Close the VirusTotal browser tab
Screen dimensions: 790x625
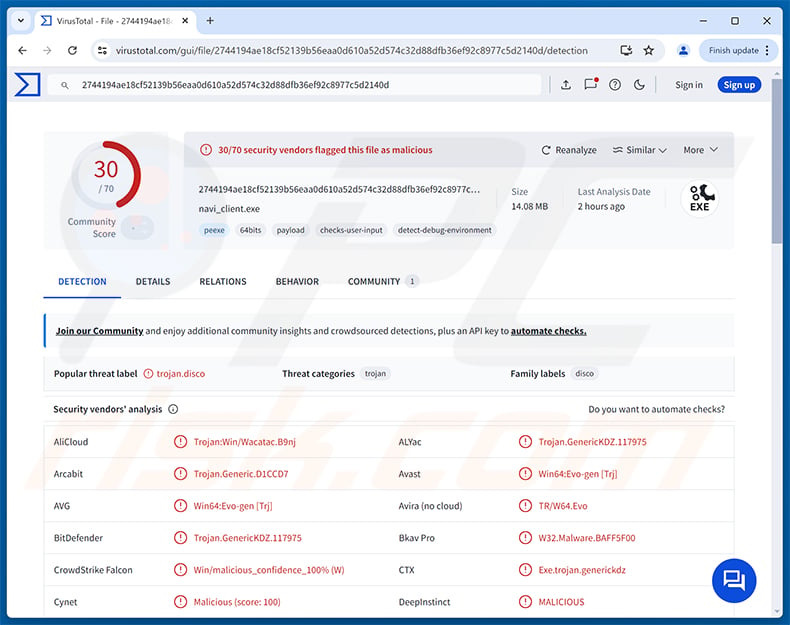tap(185, 21)
